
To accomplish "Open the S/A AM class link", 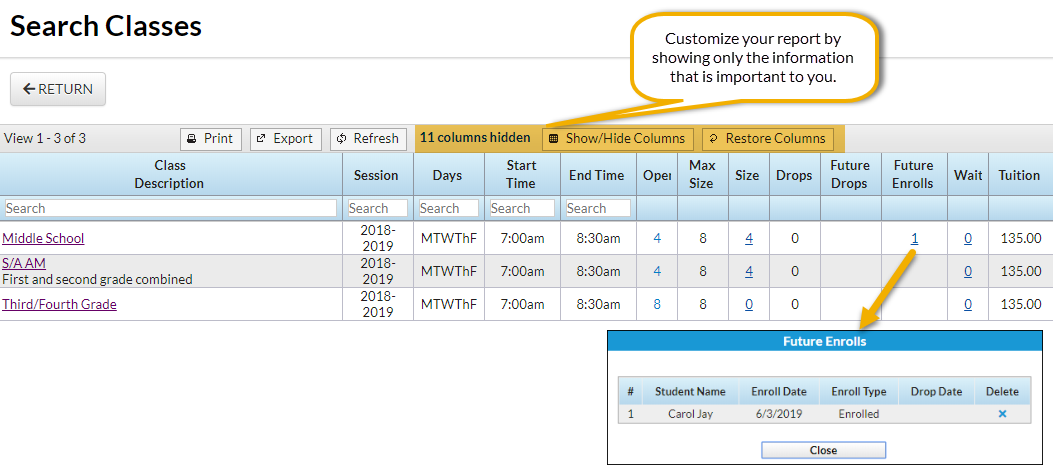I will coord(24,263).
